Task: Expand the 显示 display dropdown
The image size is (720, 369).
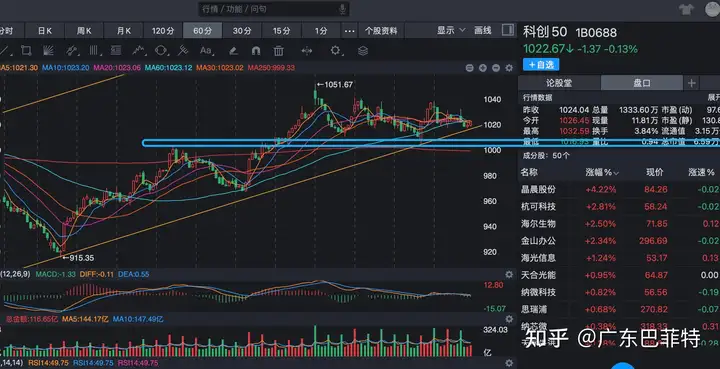Action: click(x=451, y=30)
